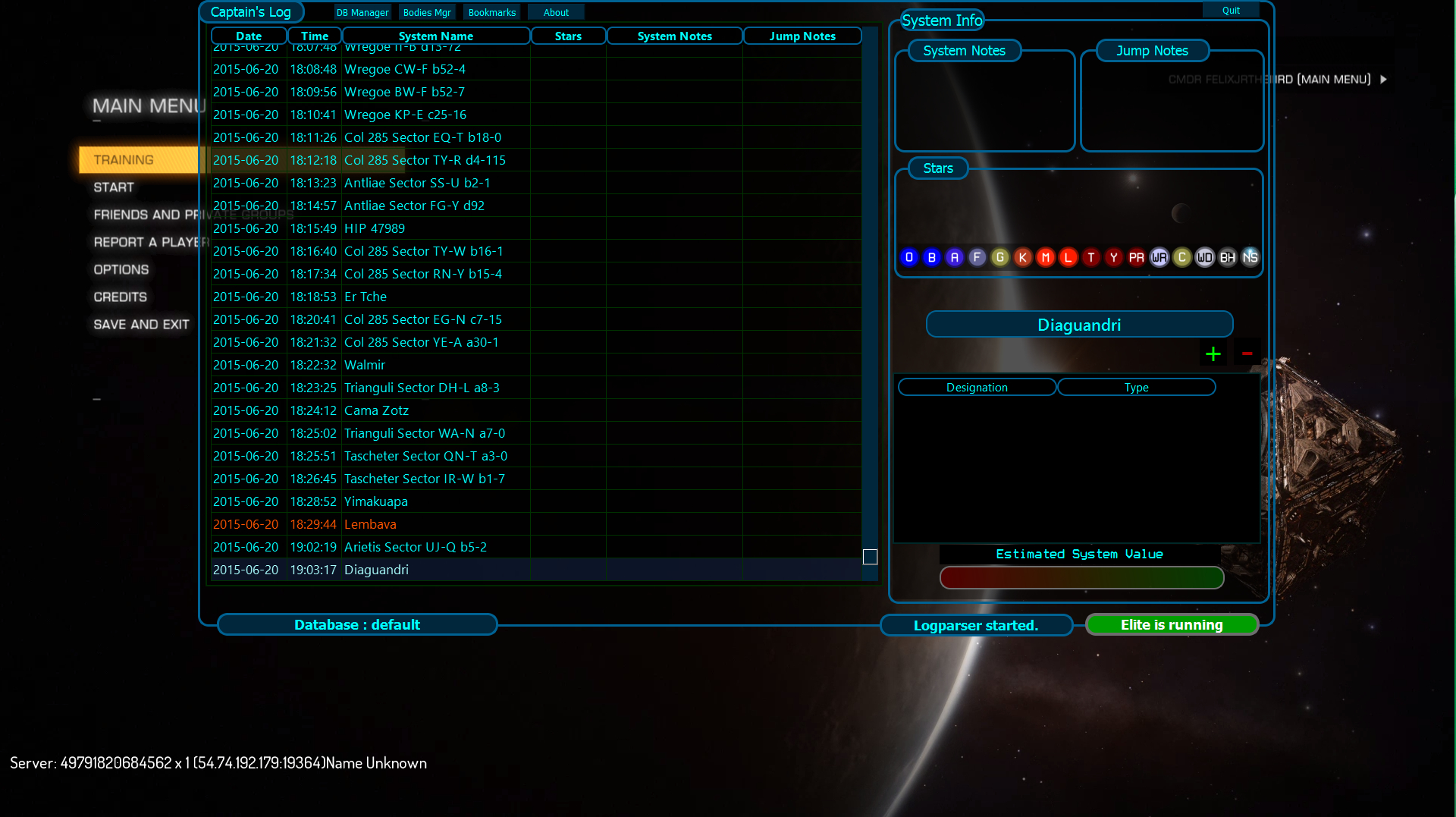Click the Estimated System Value bar

pos(1081,577)
